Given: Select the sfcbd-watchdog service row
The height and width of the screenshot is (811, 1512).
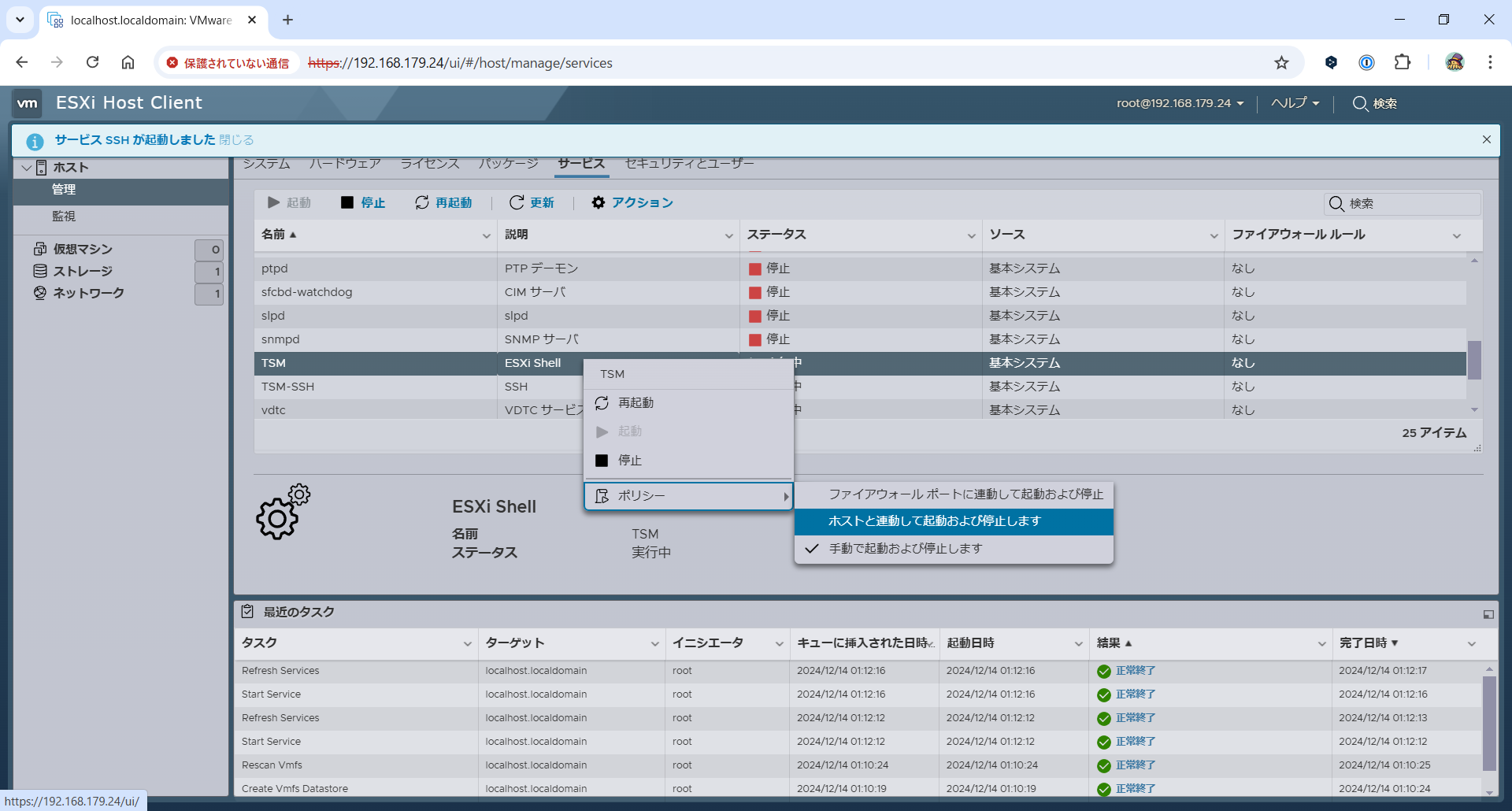Looking at the screenshot, I should [860, 292].
